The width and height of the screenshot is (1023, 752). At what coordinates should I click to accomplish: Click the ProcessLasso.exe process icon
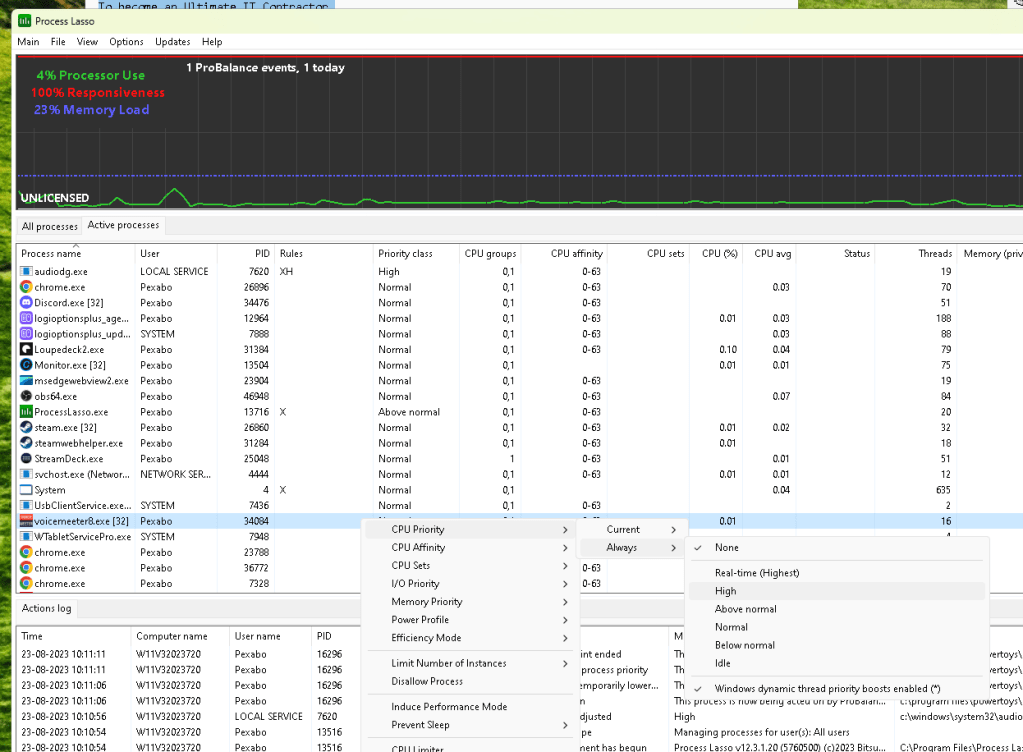26,412
